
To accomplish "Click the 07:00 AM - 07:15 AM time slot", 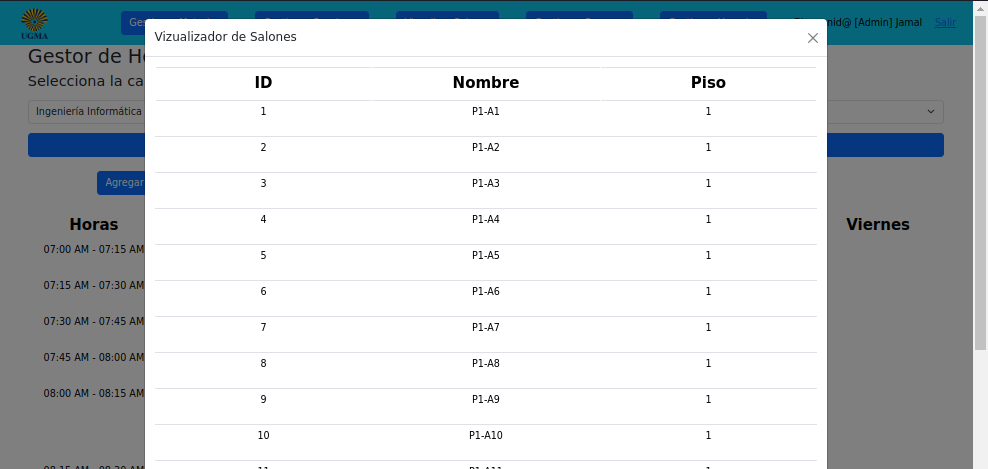I will pyautogui.click(x=94, y=250).
